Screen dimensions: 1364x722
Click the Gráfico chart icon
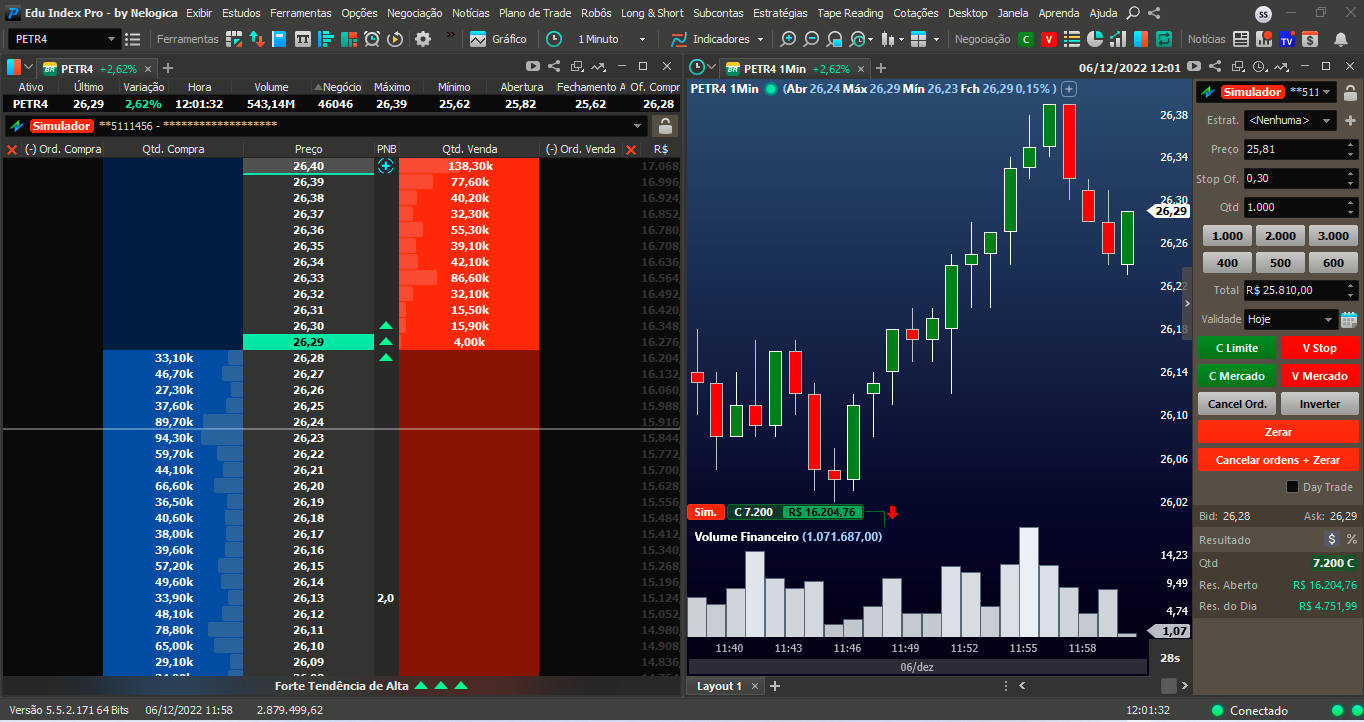tap(478, 39)
